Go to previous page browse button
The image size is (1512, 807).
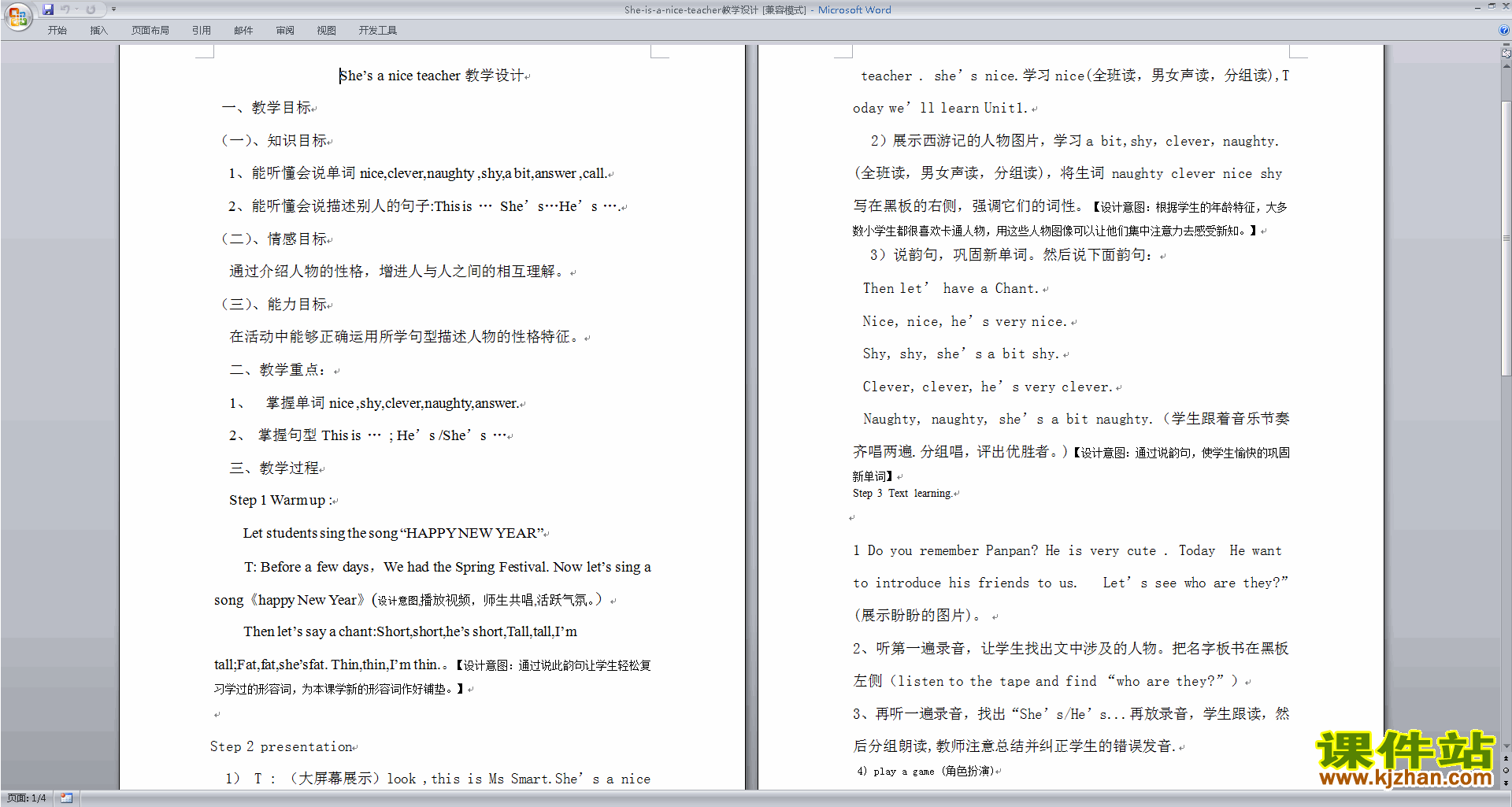point(1506,758)
